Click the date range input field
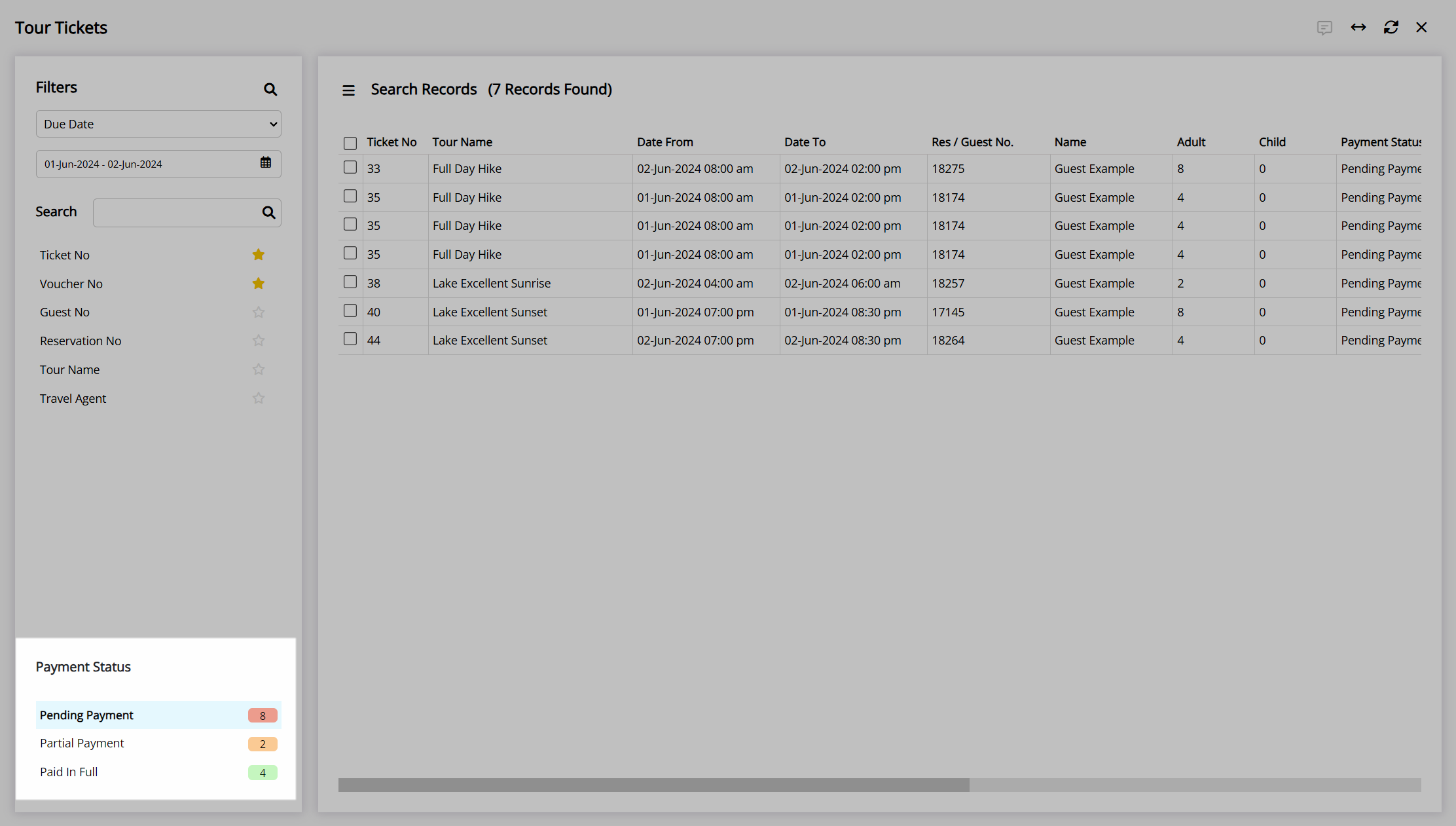Image resolution: width=1456 pixels, height=826 pixels. coord(158,164)
